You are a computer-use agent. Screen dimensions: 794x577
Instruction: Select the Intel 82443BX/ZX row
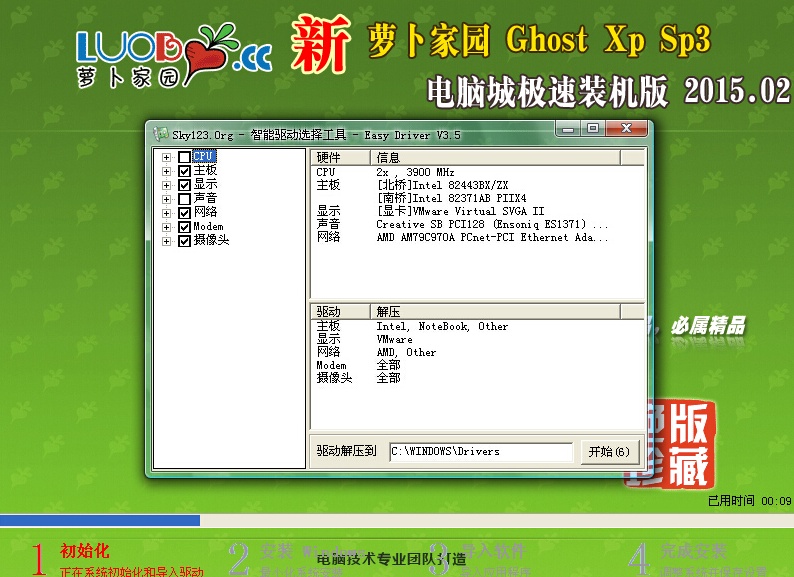coord(477,185)
